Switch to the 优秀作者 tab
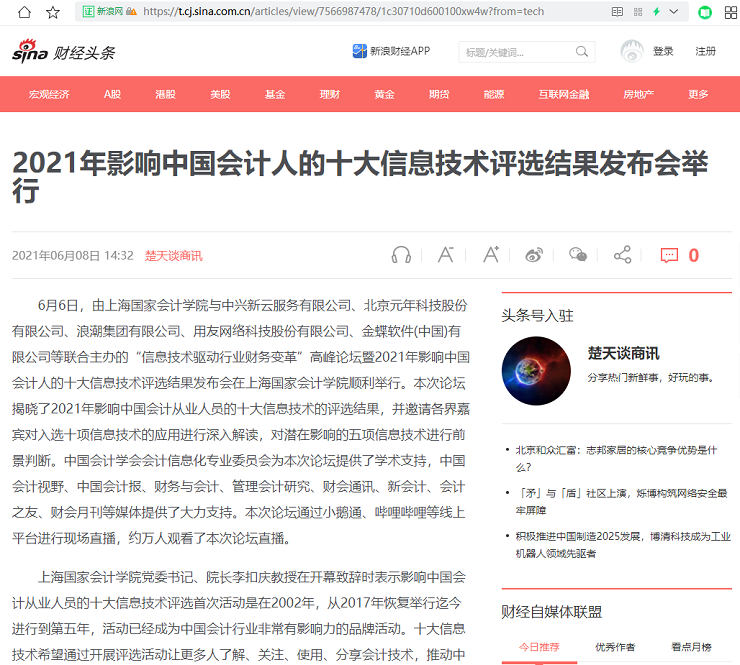This screenshot has width=740, height=665. click(615, 647)
